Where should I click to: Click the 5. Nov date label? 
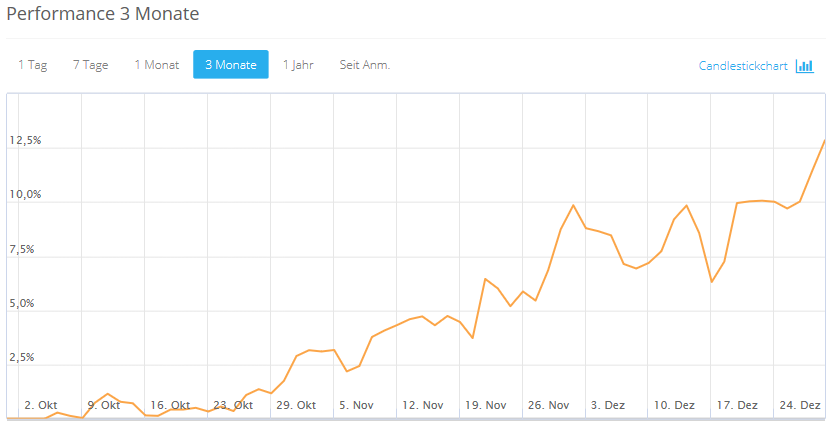point(356,405)
